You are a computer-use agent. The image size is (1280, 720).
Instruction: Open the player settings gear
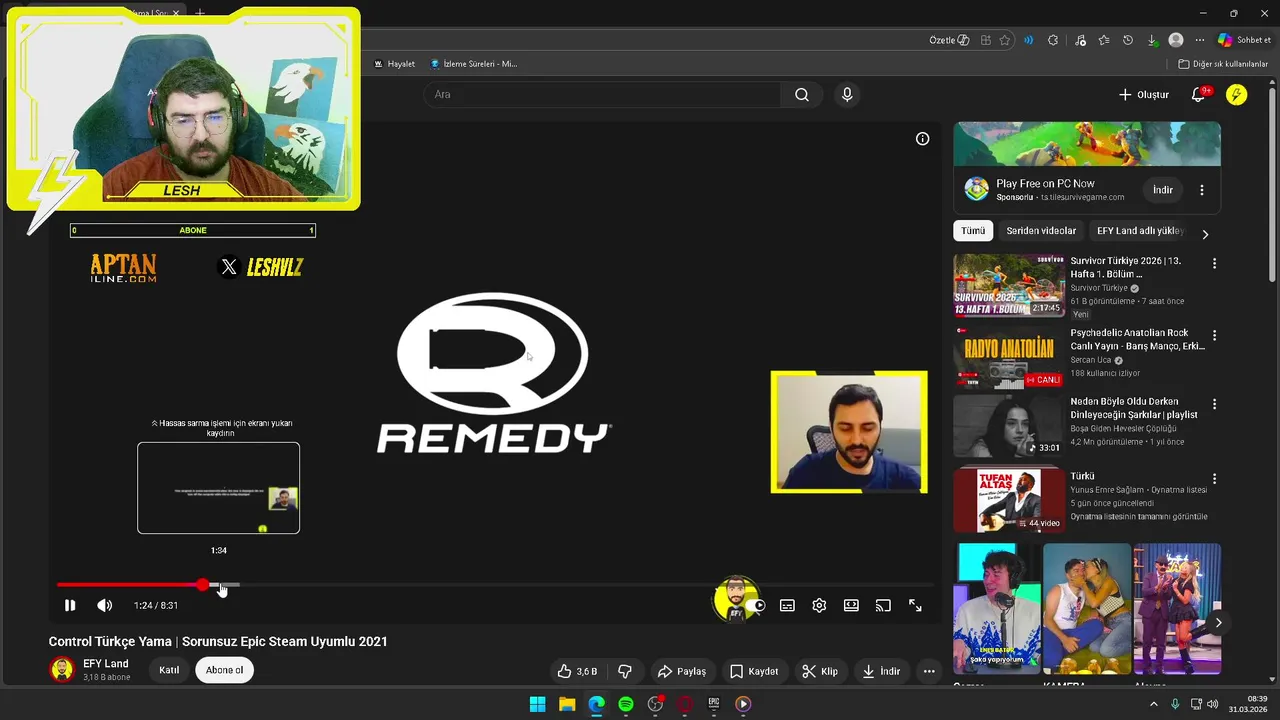tap(819, 605)
